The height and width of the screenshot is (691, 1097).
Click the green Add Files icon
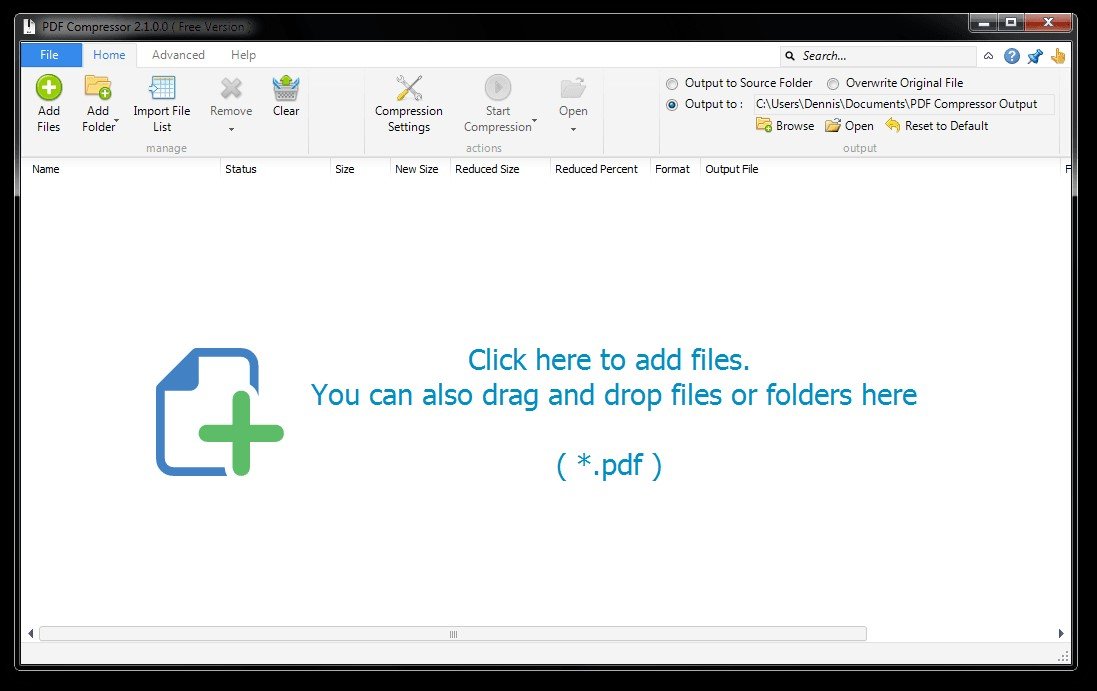click(49, 87)
